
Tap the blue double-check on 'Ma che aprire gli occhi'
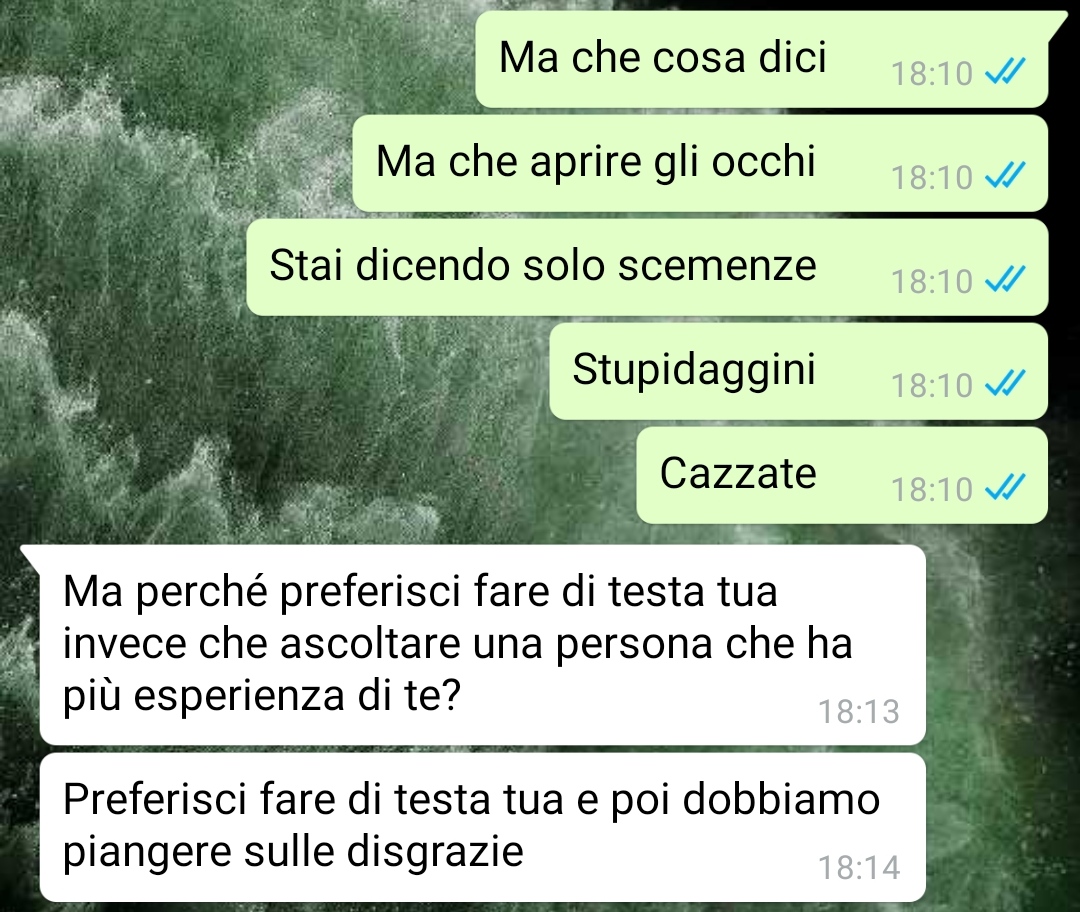click(x=1005, y=175)
